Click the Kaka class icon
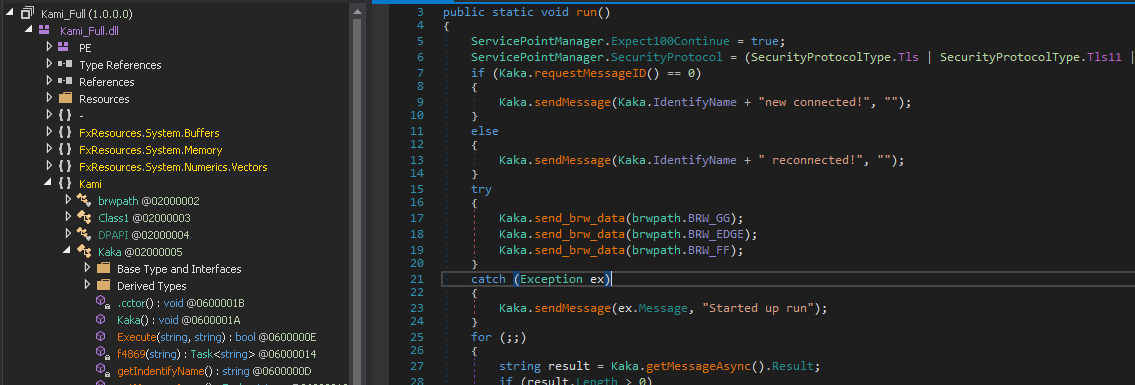This screenshot has height=385, width=1135. [84, 252]
